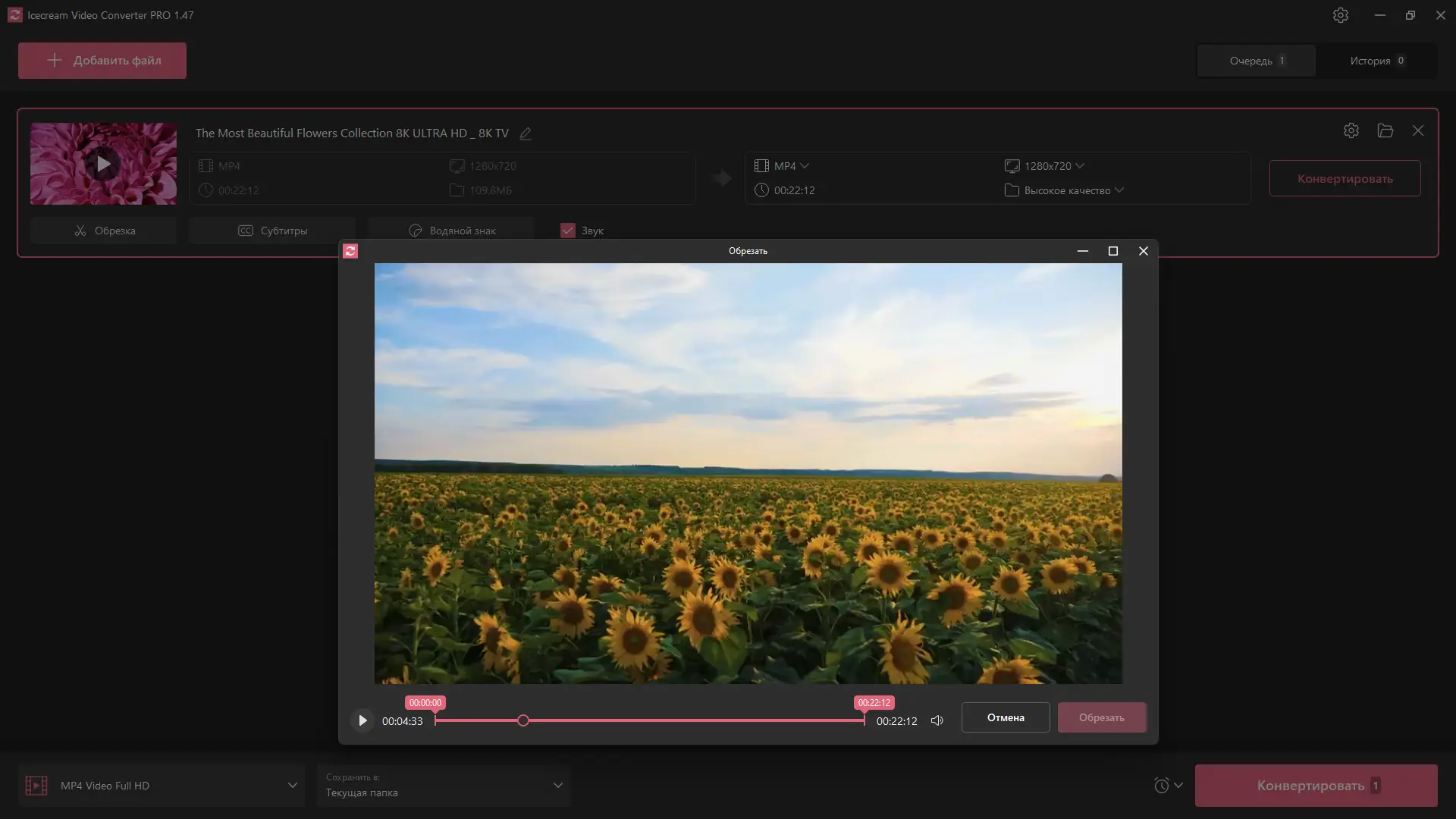Click the pencil icon to rename the file

tap(526, 133)
